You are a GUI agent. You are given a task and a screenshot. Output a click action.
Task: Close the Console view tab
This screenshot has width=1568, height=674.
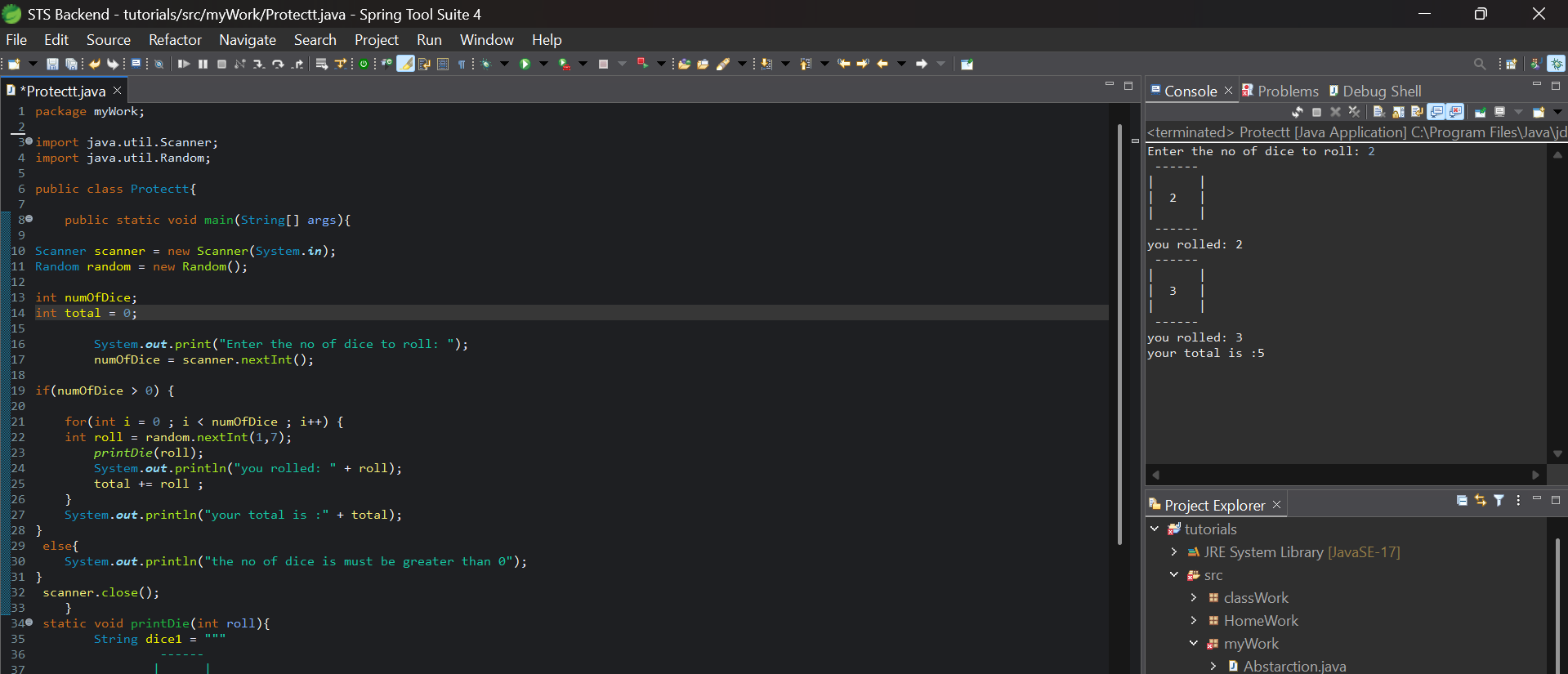(1228, 90)
